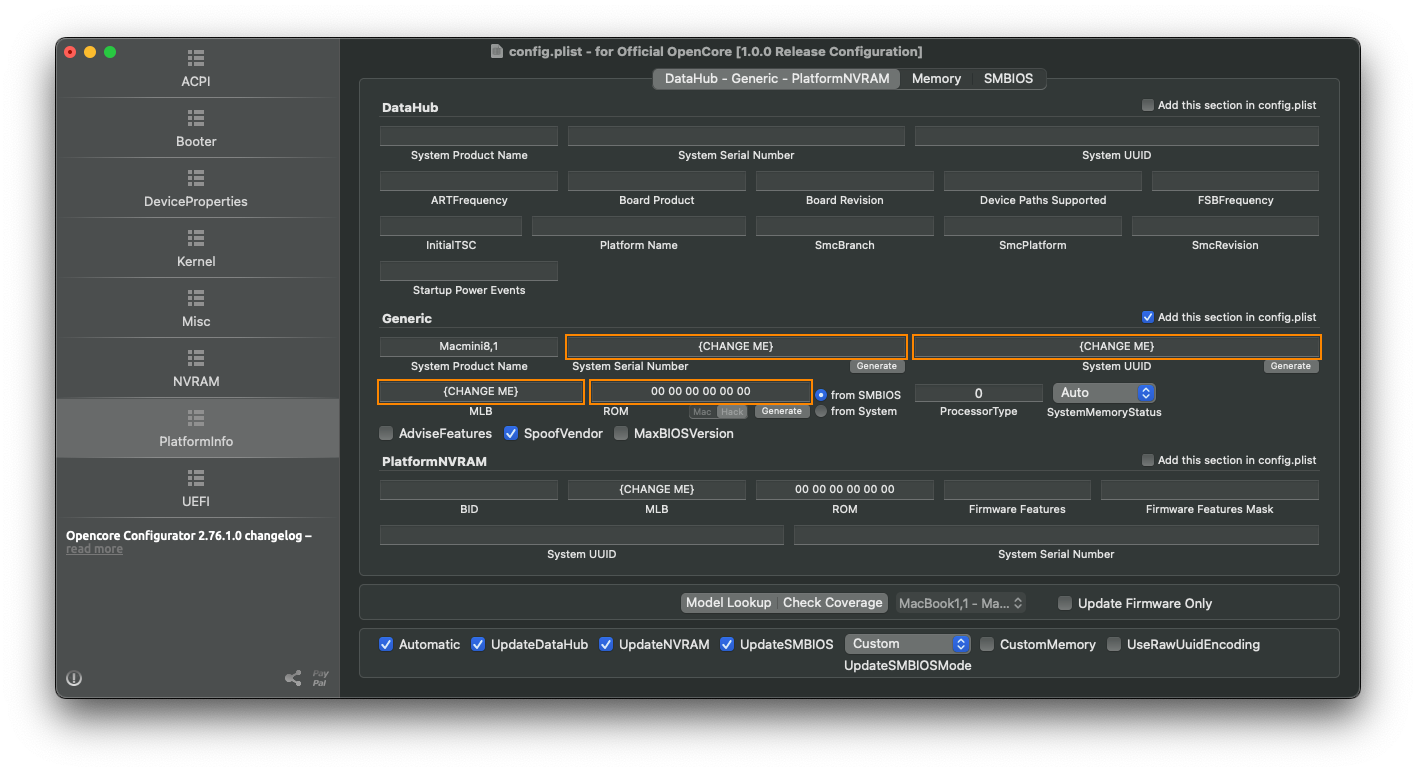Toggle the CustomMemory checkbox
This screenshot has height=772, width=1416.
pos(987,644)
